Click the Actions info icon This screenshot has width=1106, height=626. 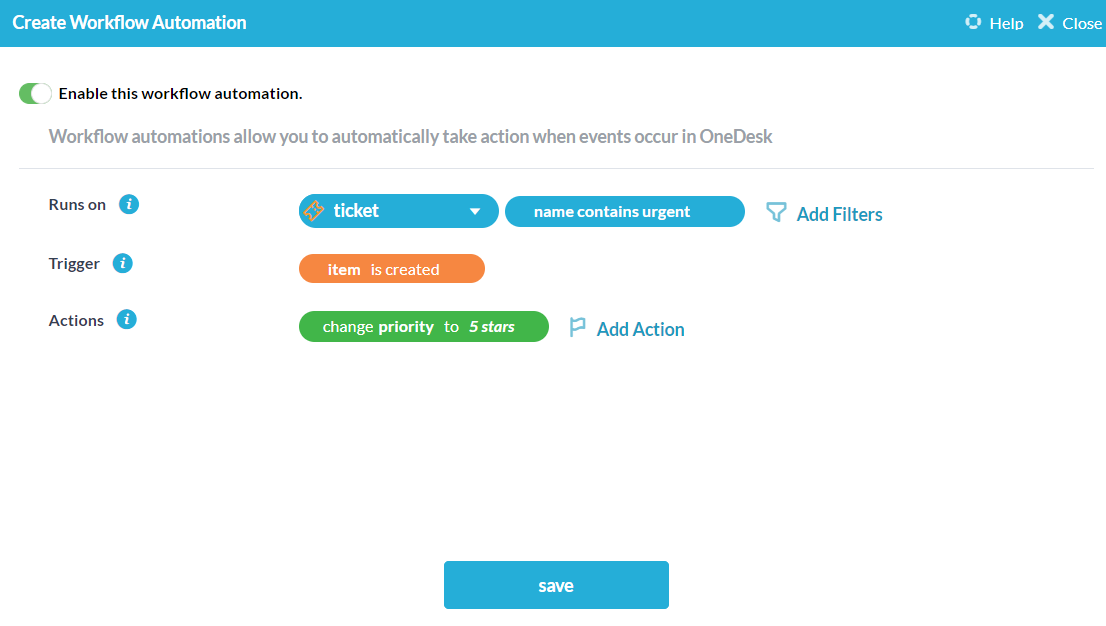(x=126, y=320)
